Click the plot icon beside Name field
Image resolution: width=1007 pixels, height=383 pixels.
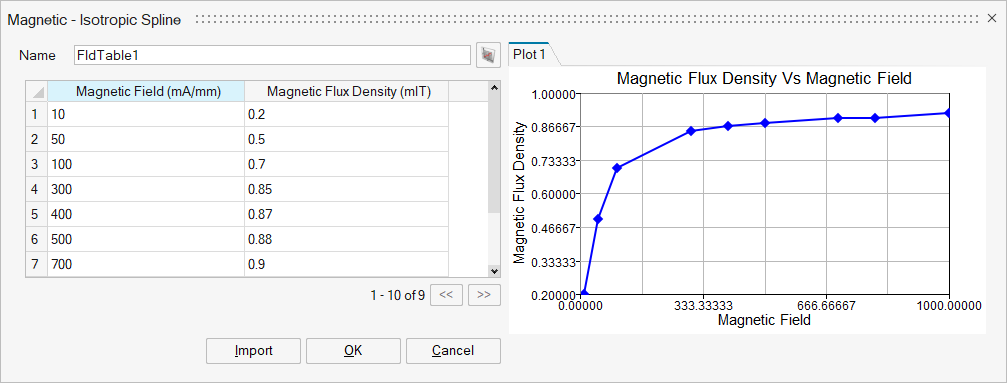click(x=488, y=55)
